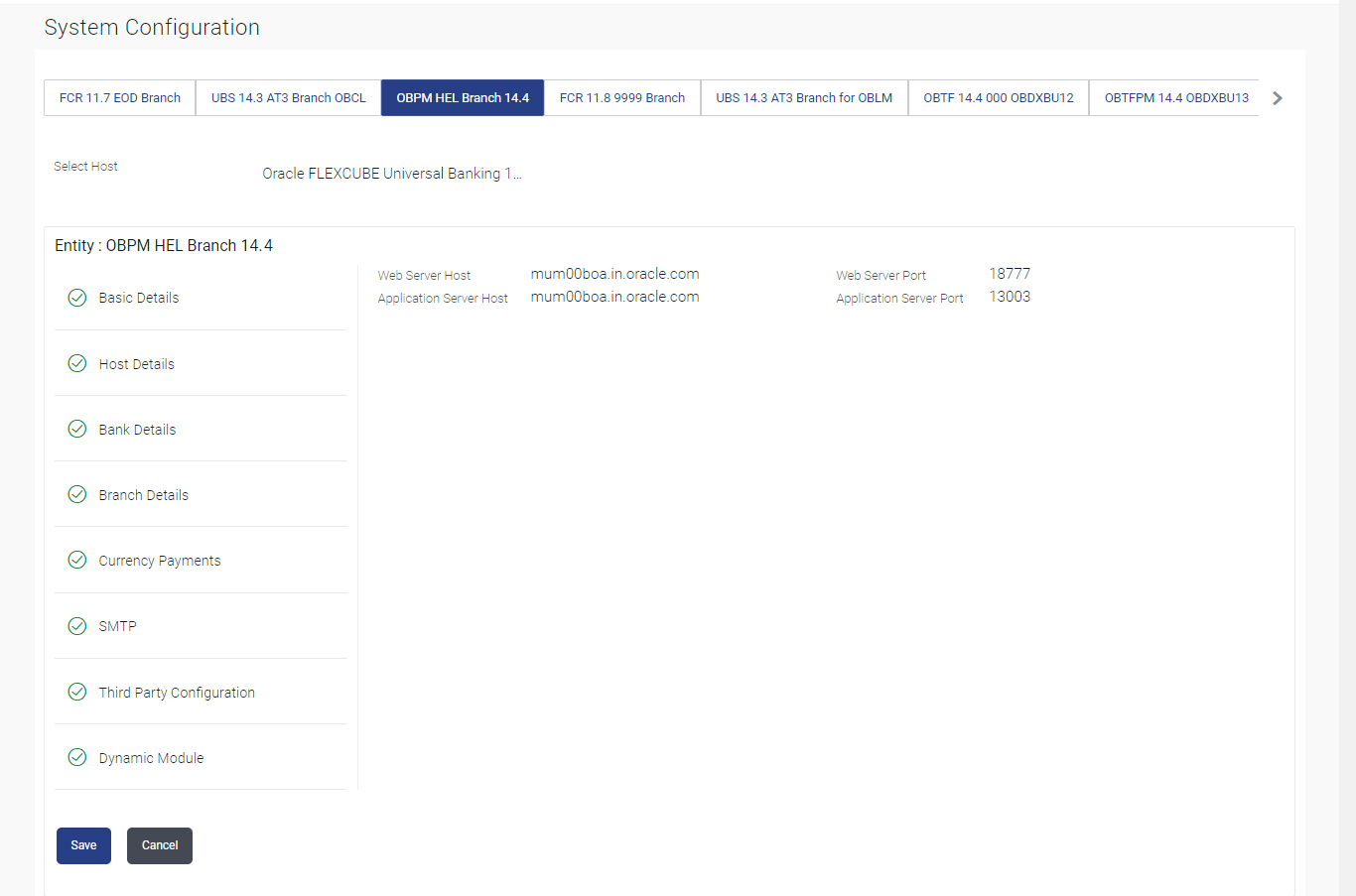Click the Basic Details green checkmark icon
Screen dimensions: 1356x896
click(76, 298)
